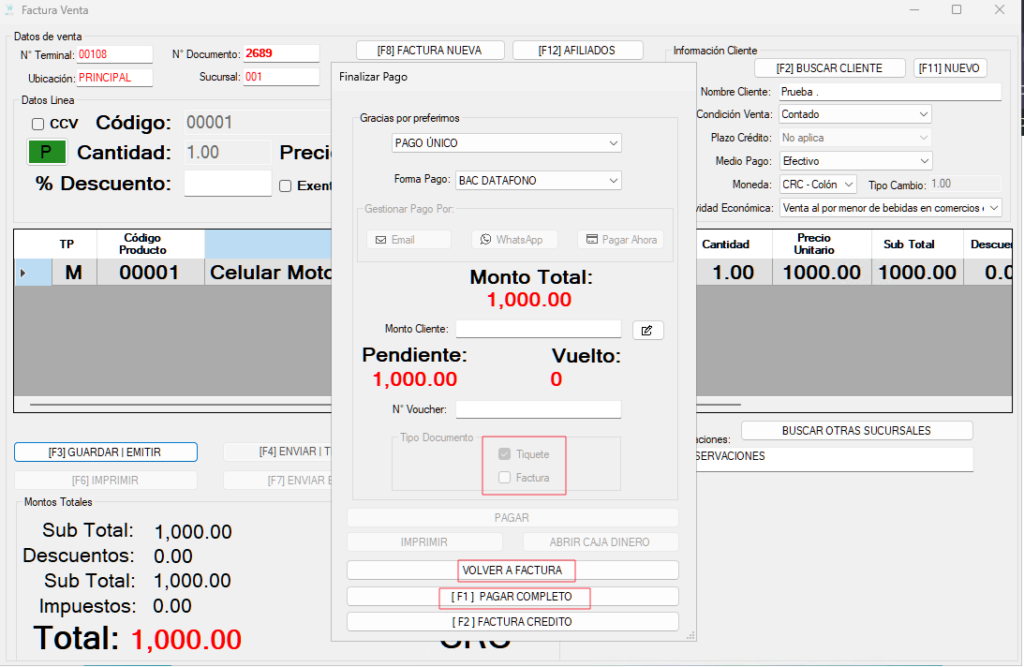
Task: Open the Condición Venta dropdown
Action: pyautogui.click(x=854, y=114)
